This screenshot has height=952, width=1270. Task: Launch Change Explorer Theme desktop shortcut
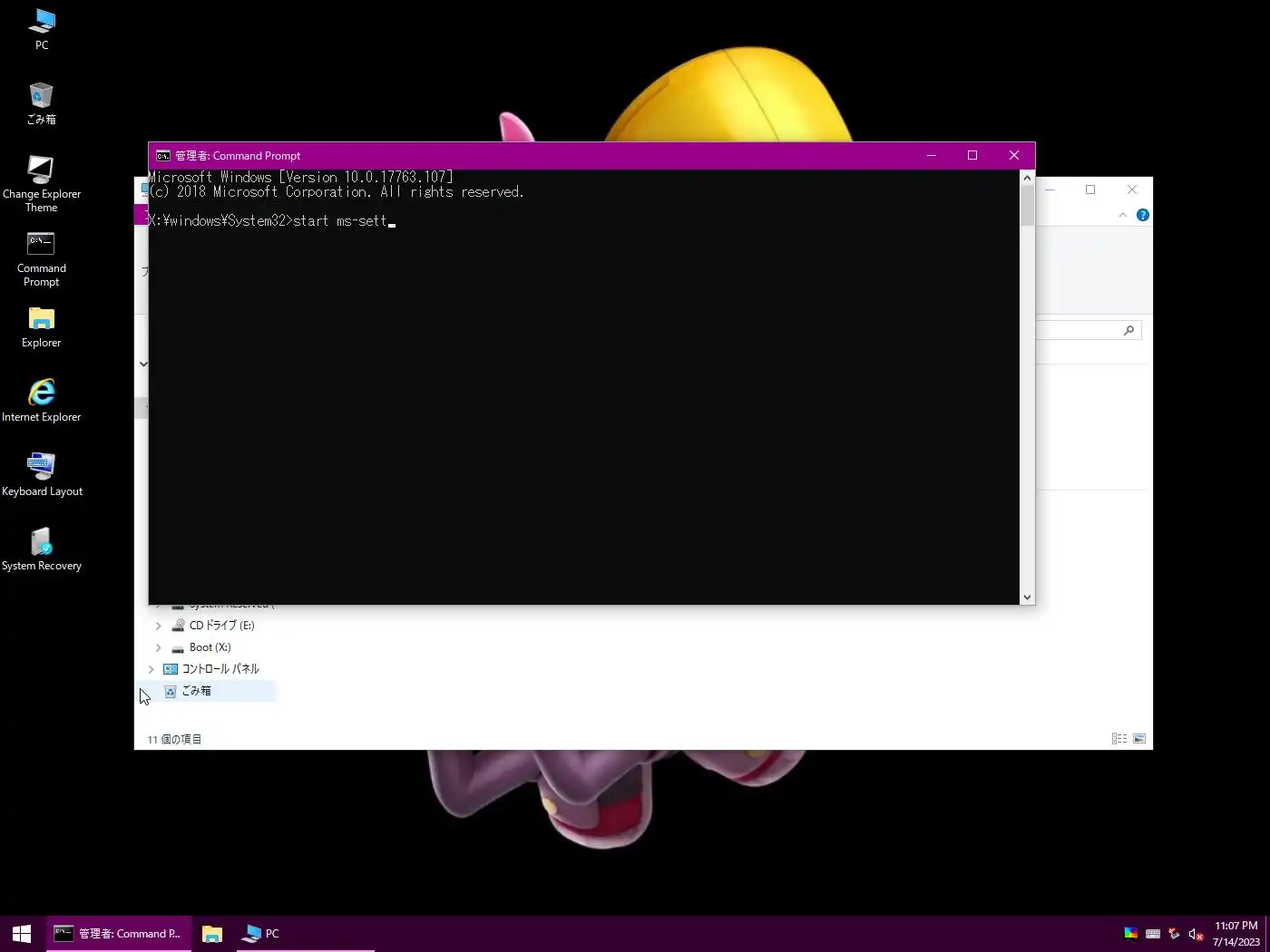42,184
